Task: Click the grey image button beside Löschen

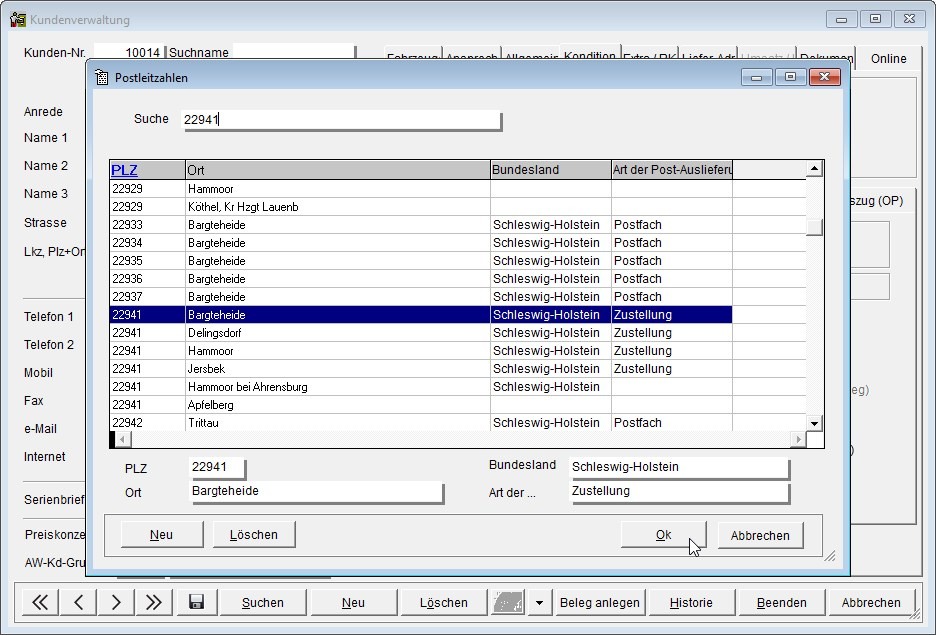Action: coord(508,602)
